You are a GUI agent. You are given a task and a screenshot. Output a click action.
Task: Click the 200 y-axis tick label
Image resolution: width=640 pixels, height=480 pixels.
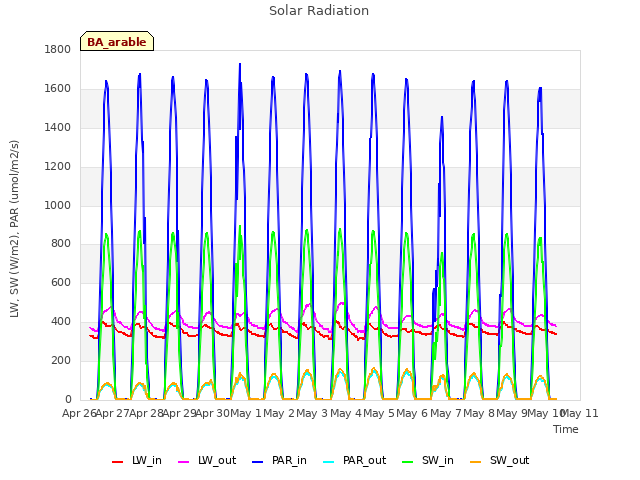pyautogui.click(x=61, y=360)
